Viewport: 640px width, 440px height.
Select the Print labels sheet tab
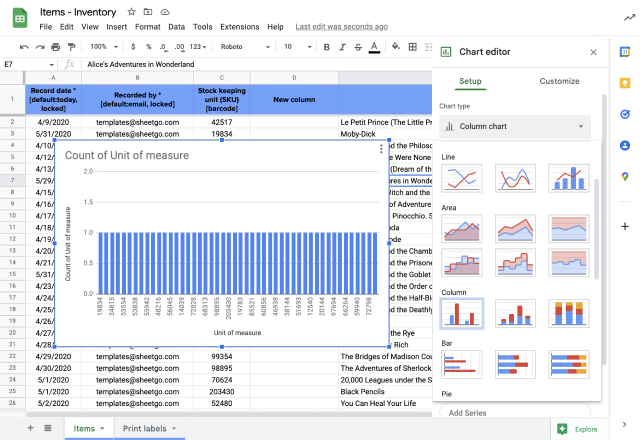coord(144,429)
